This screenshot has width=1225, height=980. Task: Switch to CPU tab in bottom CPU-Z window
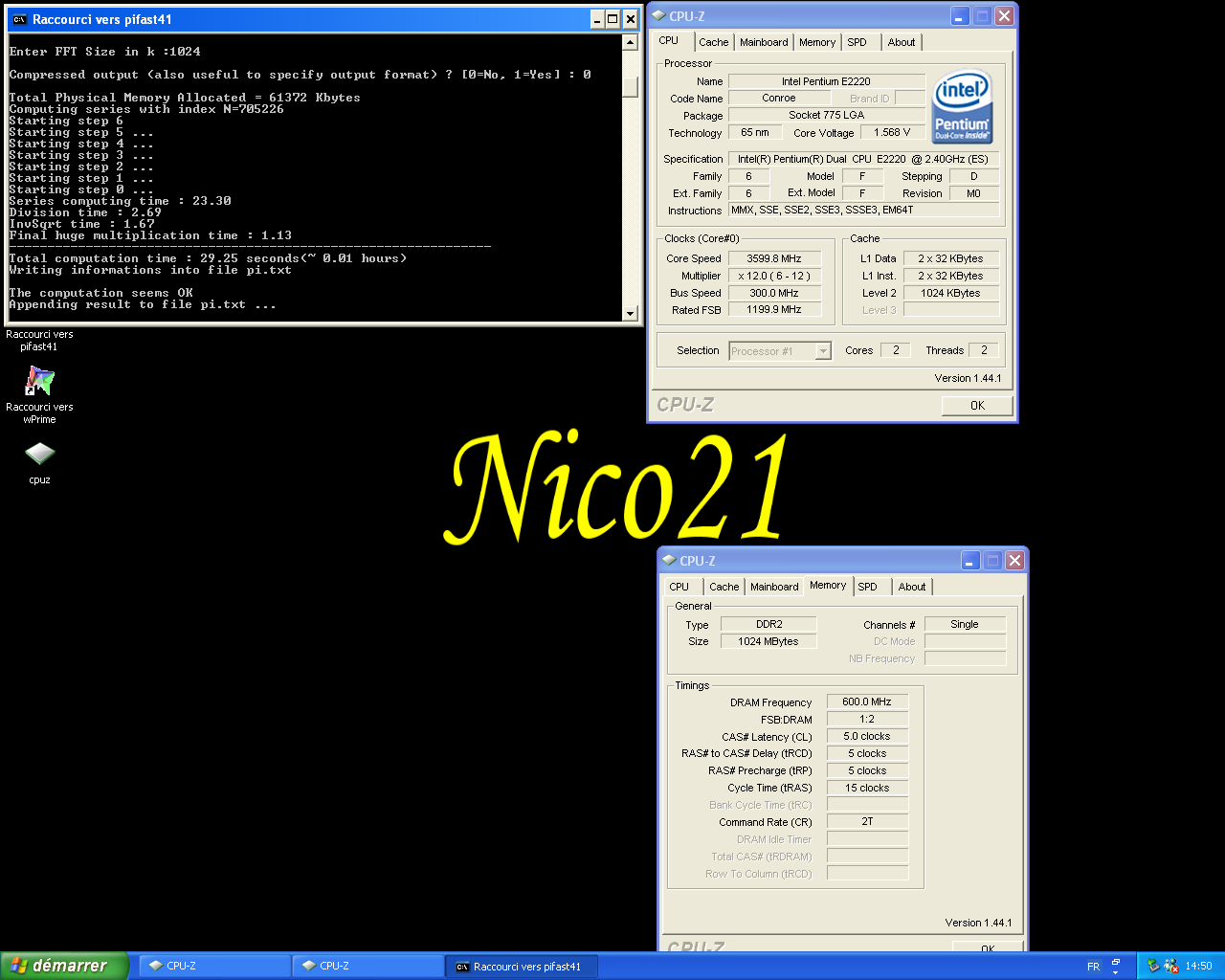679,587
